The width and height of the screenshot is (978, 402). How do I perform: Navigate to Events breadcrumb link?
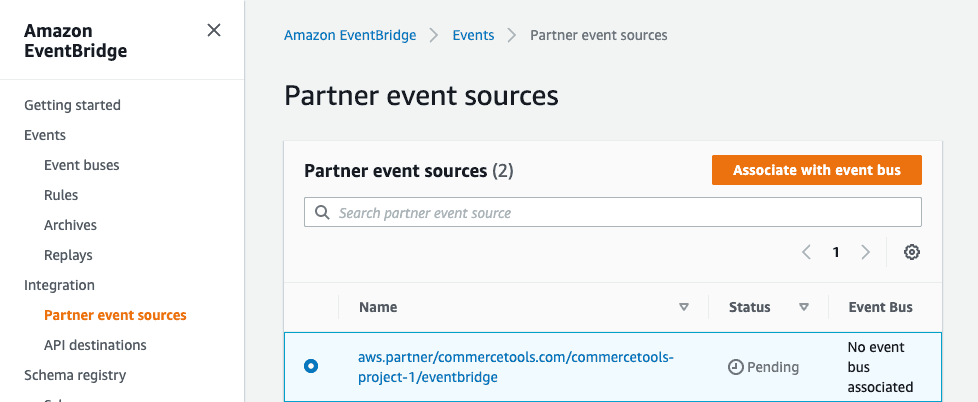click(x=473, y=35)
